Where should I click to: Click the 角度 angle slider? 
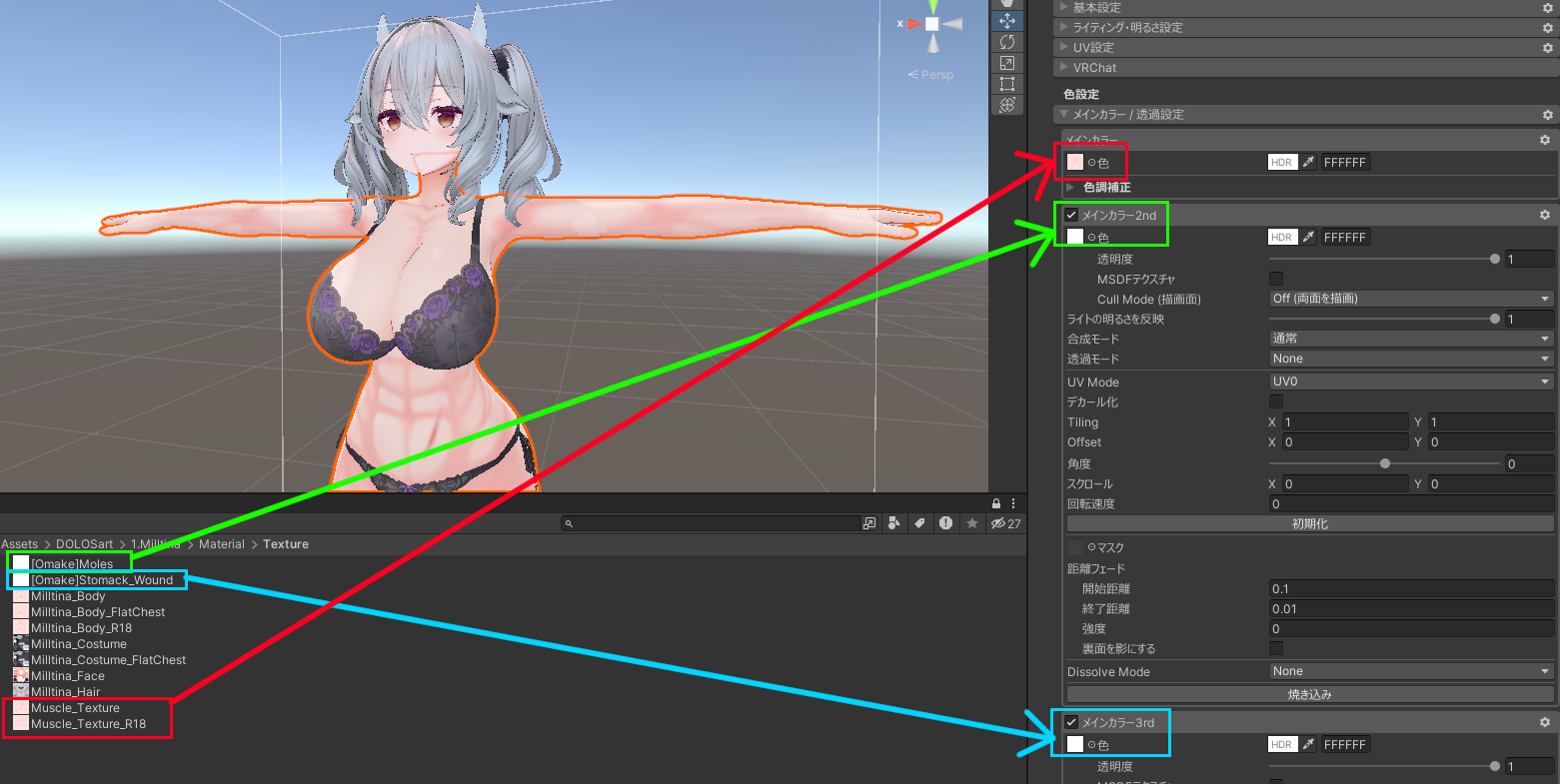(x=1384, y=463)
